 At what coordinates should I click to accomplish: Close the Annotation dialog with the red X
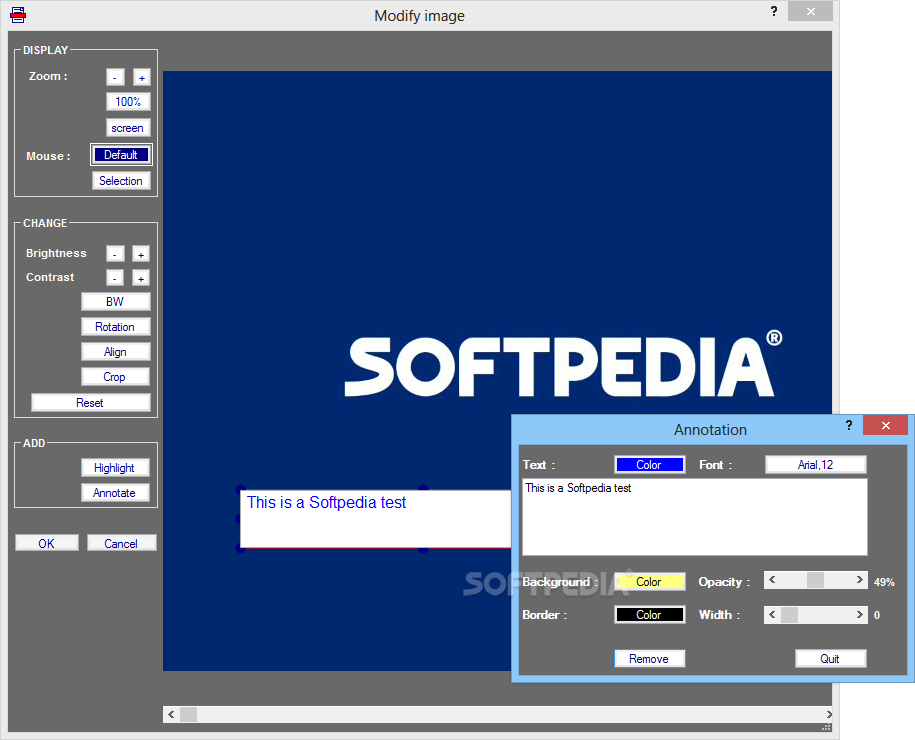click(885, 425)
